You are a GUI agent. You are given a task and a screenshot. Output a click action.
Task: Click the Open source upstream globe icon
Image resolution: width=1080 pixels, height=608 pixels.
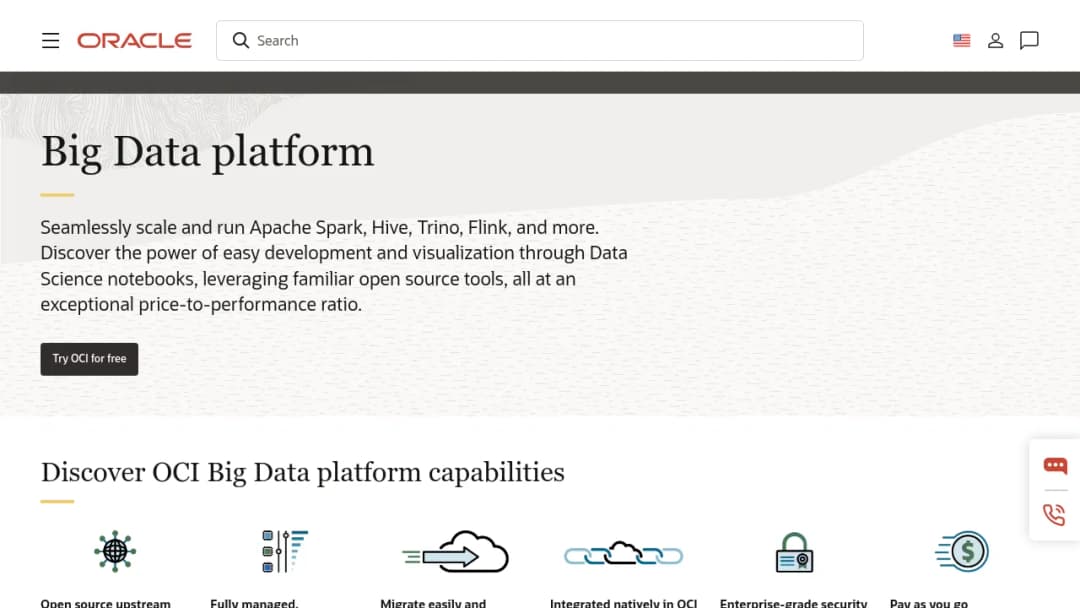click(115, 551)
